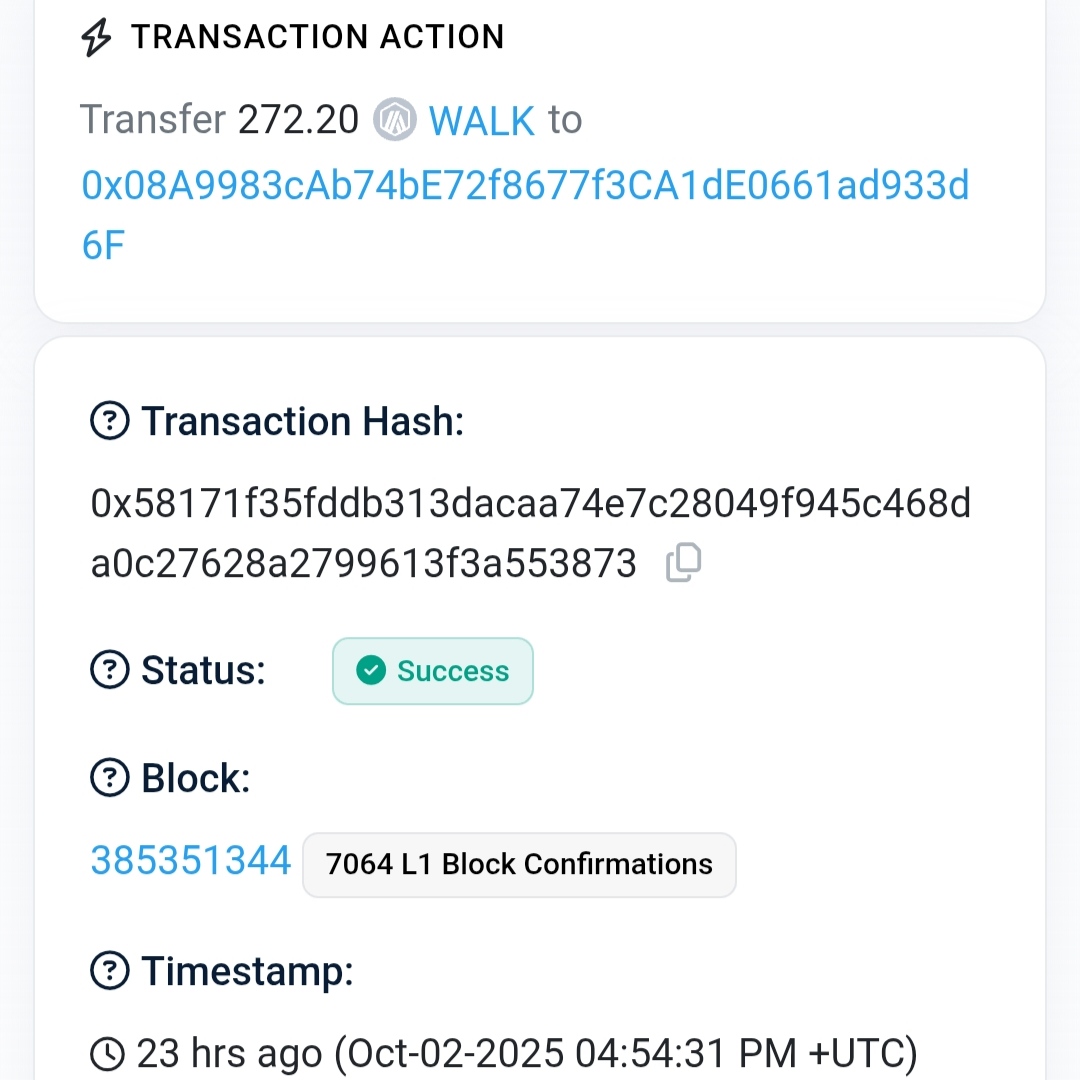Image resolution: width=1080 pixels, height=1080 pixels.
Task: Click the Success status badge
Action: click(x=432, y=671)
